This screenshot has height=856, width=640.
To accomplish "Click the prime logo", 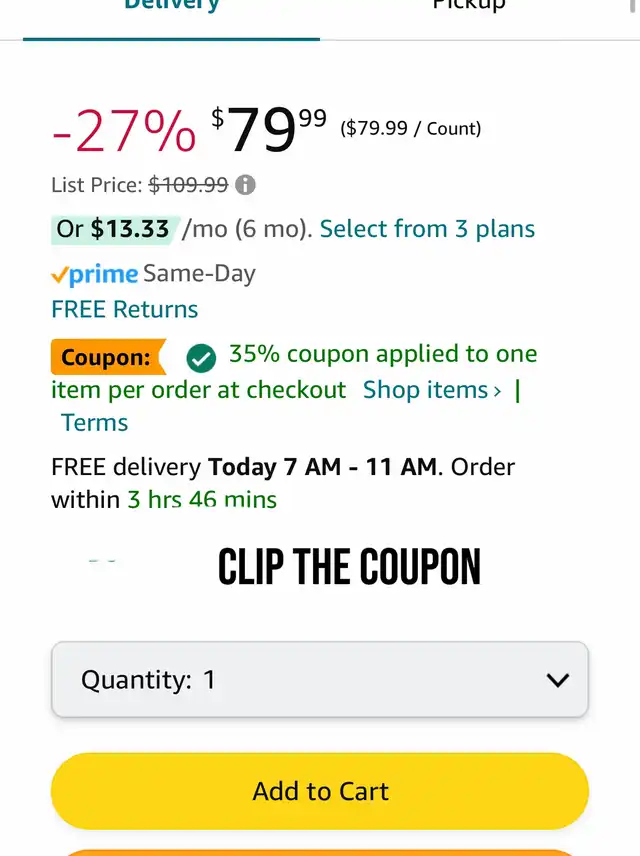I will pyautogui.click(x=94, y=274).
